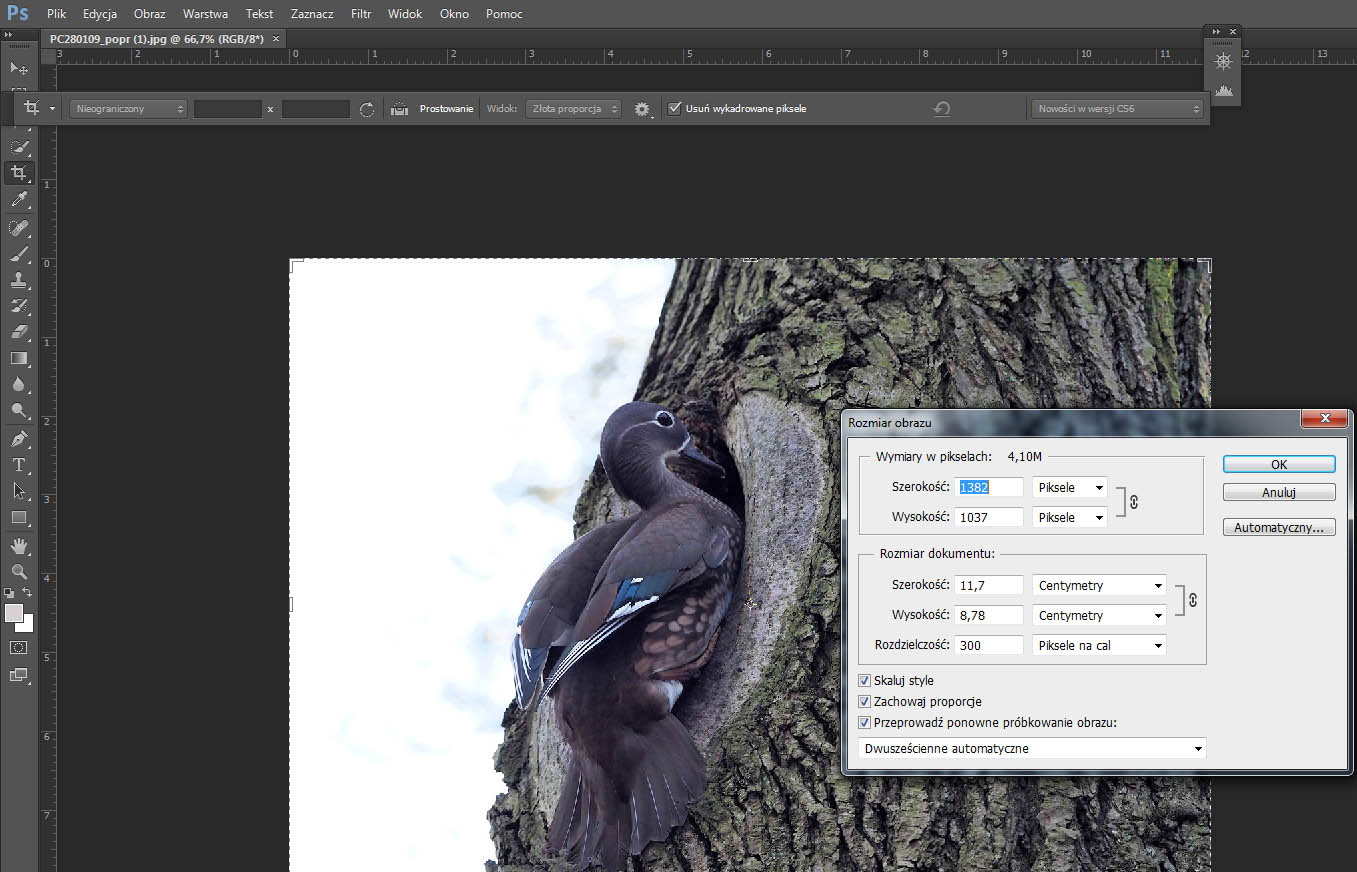Select the Clone Stamp tool
Viewport: 1357px width, 872px height.
pos(18,280)
